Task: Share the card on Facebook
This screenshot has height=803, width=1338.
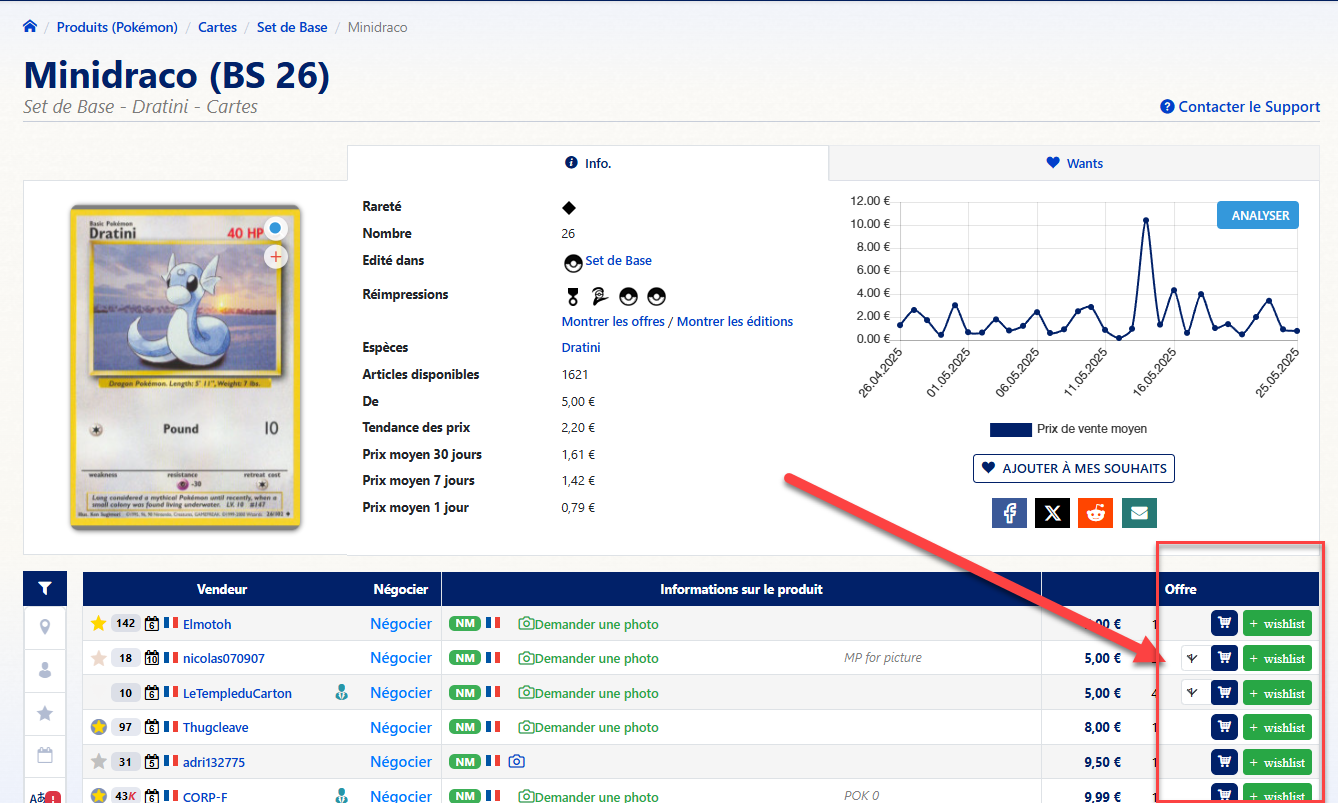Action: [x=1009, y=513]
